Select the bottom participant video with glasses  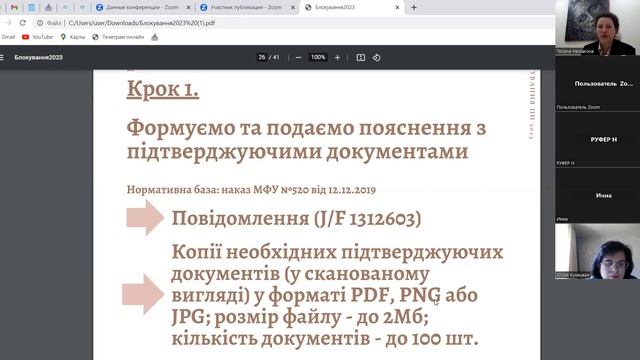click(598, 251)
